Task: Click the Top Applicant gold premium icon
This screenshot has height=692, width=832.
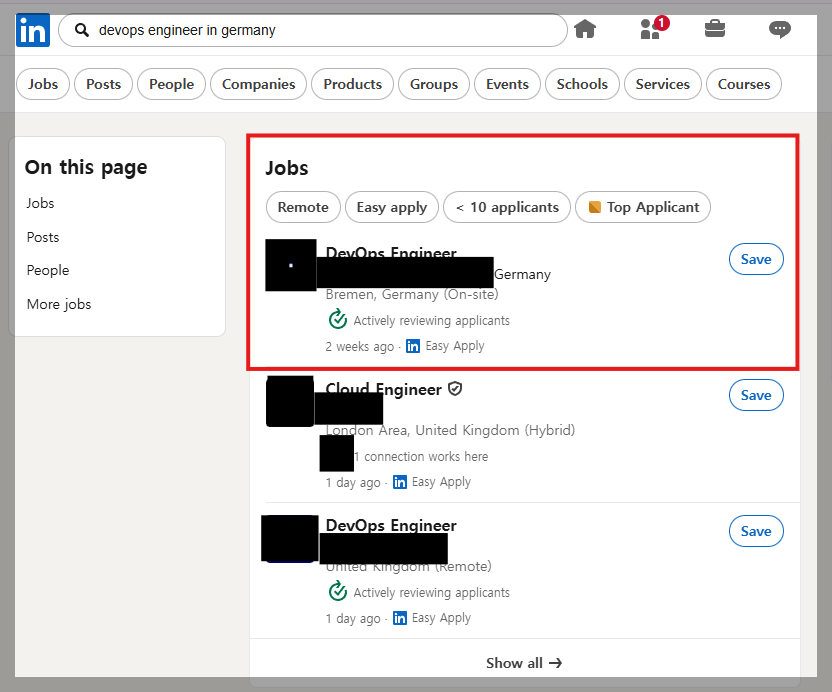Action: click(x=595, y=207)
